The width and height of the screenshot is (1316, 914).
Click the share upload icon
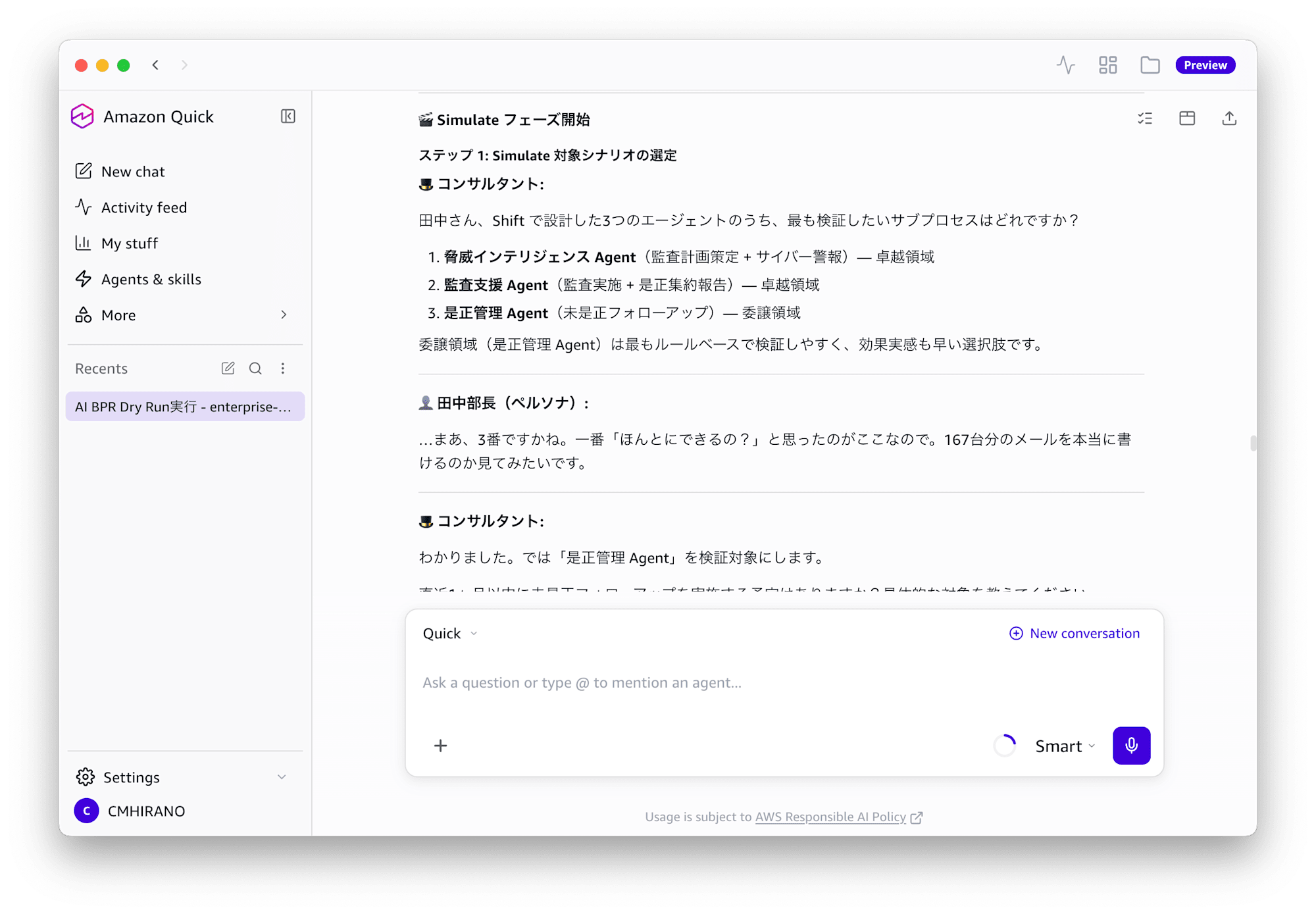pos(1229,118)
